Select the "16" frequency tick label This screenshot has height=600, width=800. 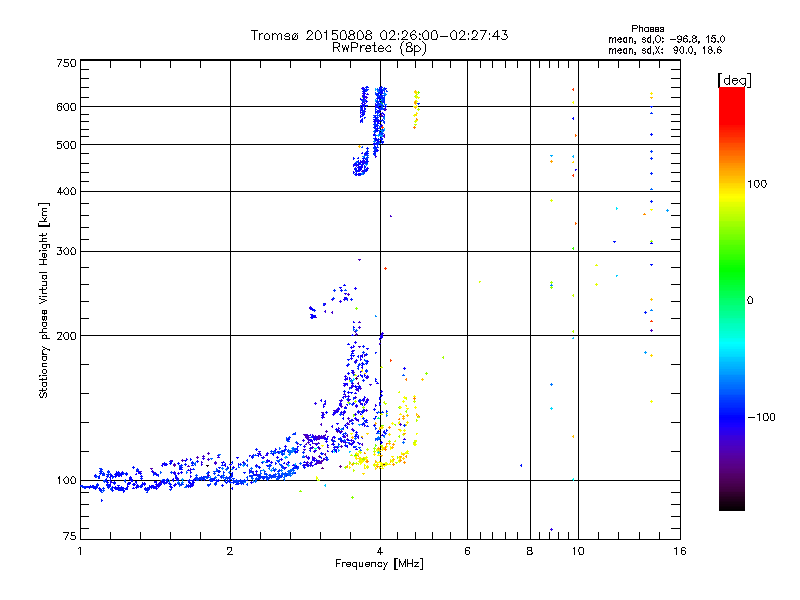tap(680, 551)
